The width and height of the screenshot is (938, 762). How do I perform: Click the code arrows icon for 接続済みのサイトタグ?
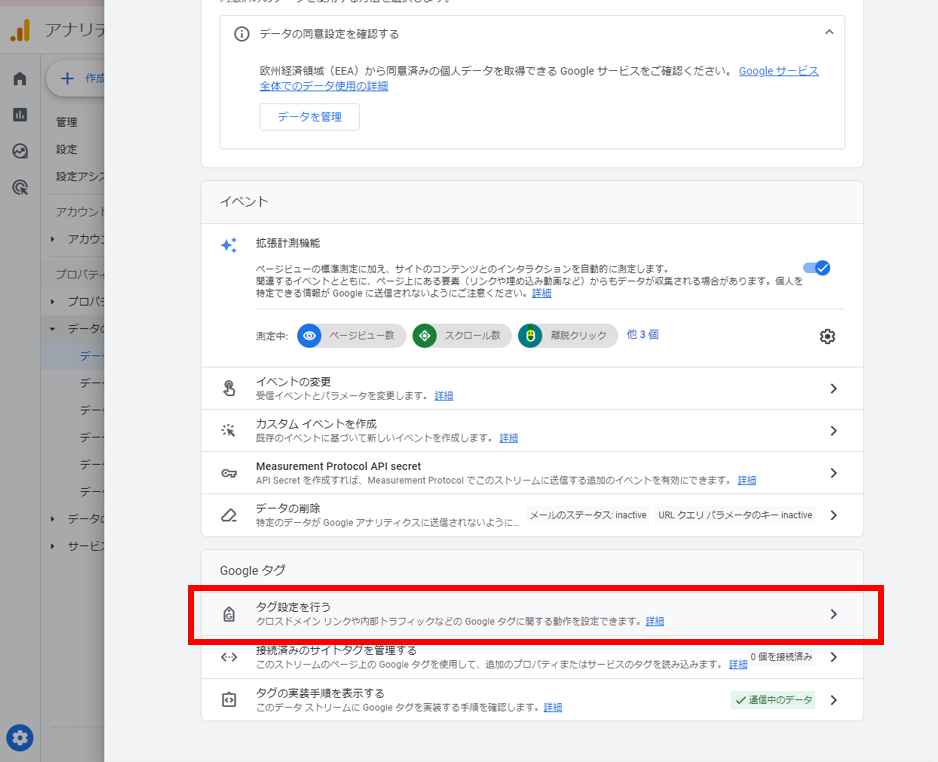coord(229,657)
